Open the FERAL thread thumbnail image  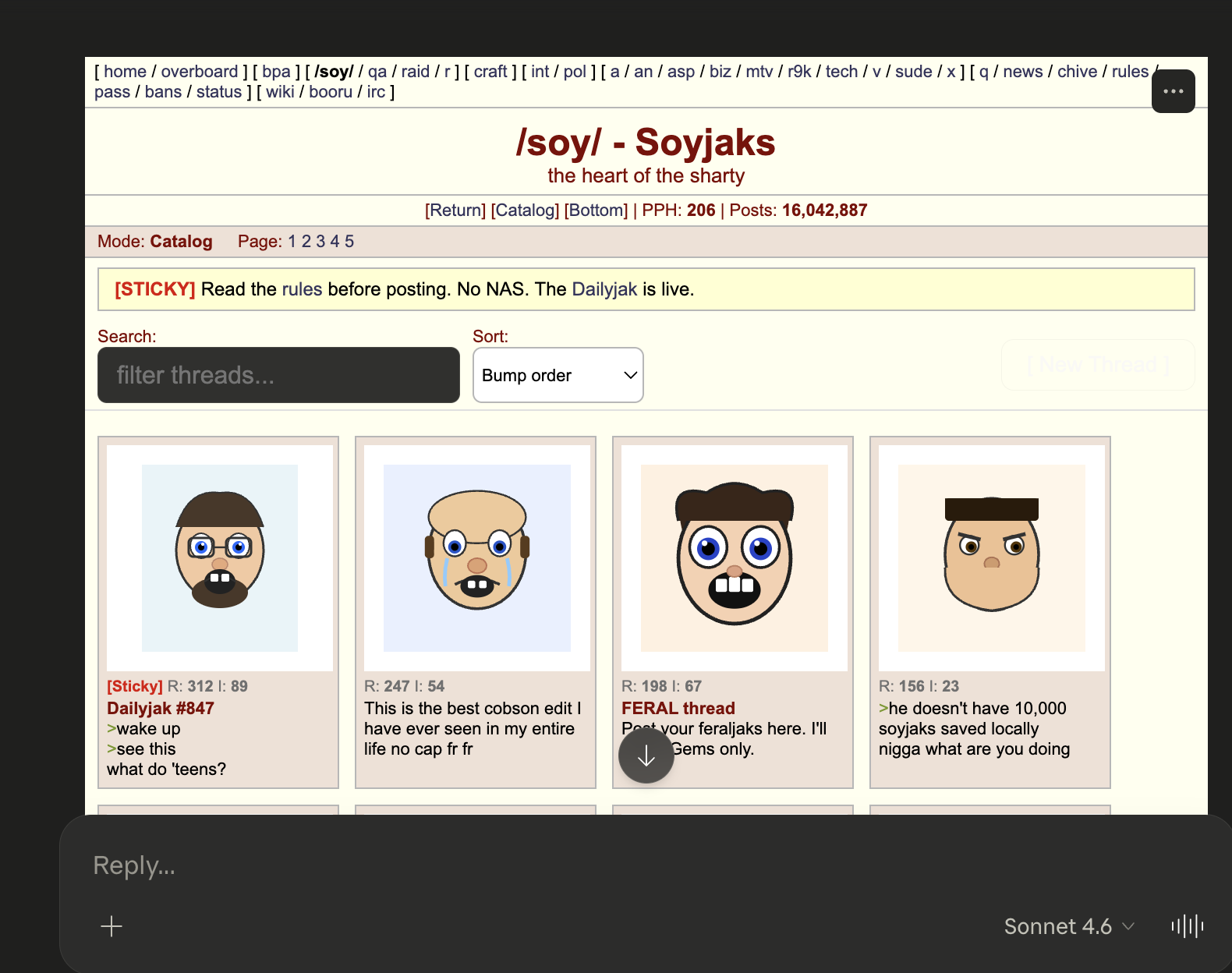point(734,558)
